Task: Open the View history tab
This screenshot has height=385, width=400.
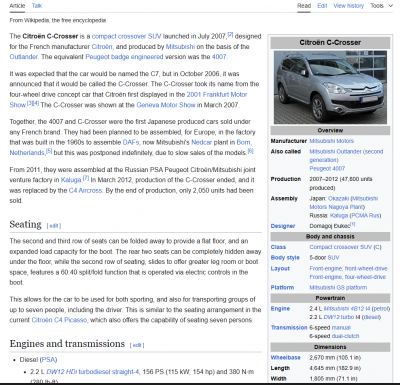Action: coord(348,6)
